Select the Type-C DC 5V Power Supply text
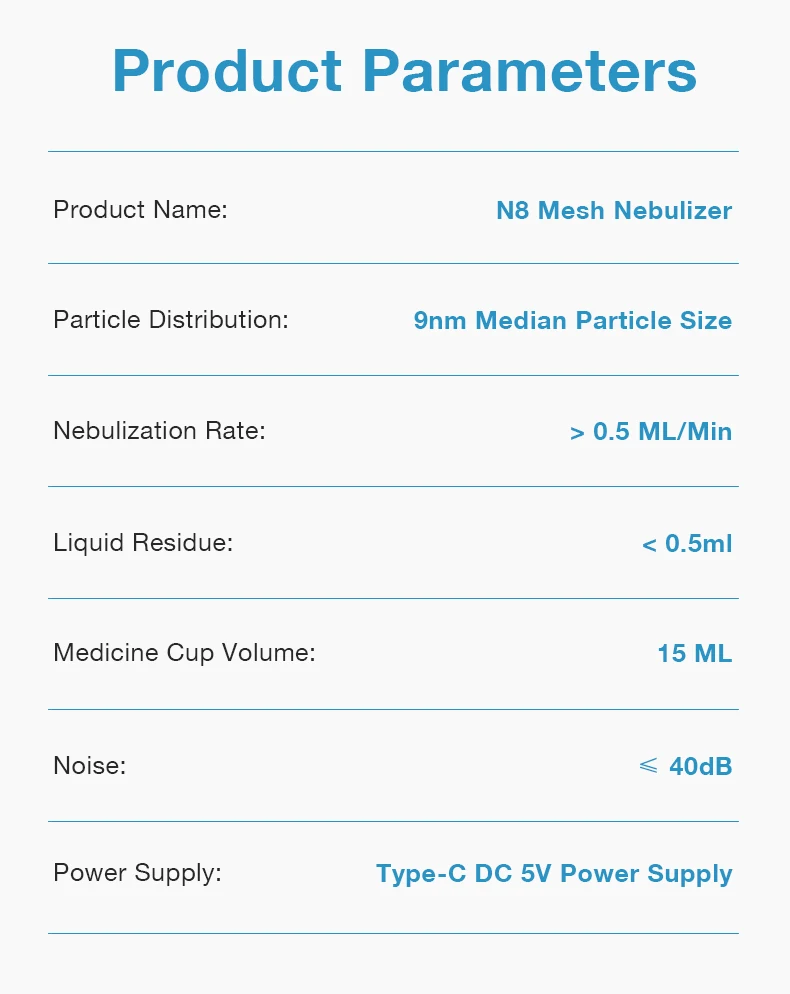790x994 pixels. (554, 874)
